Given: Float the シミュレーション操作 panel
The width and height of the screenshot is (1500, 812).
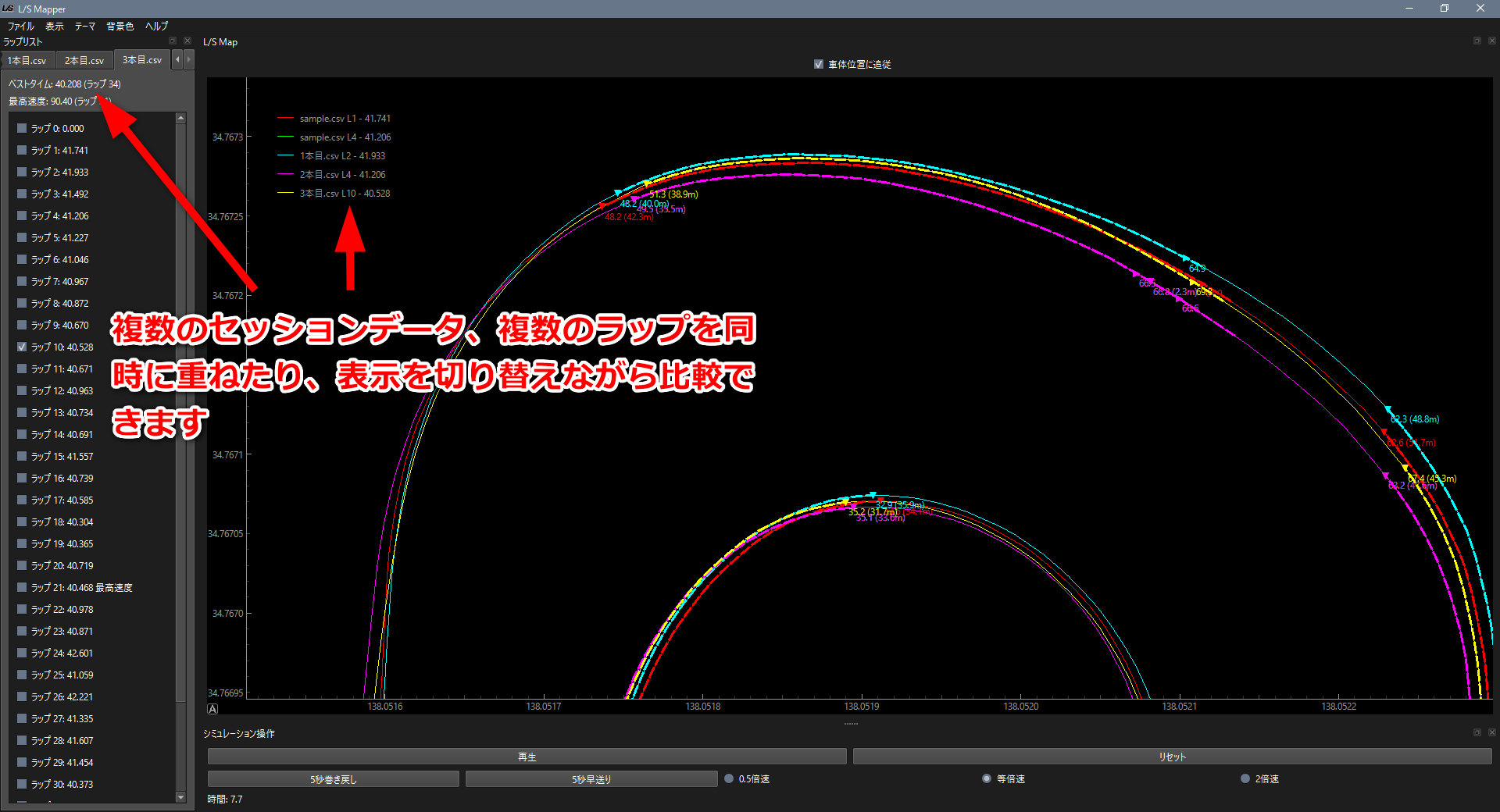Looking at the screenshot, I should click(1477, 732).
